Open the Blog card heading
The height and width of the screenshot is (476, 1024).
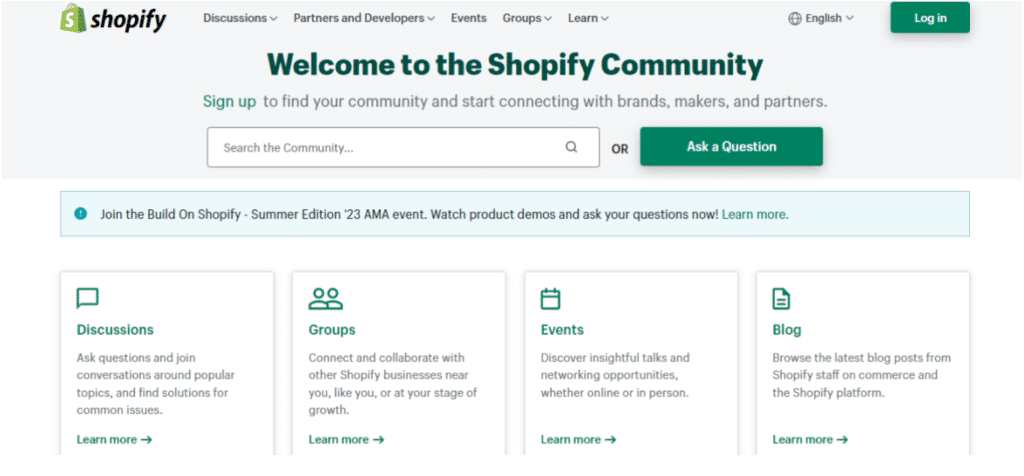786,330
